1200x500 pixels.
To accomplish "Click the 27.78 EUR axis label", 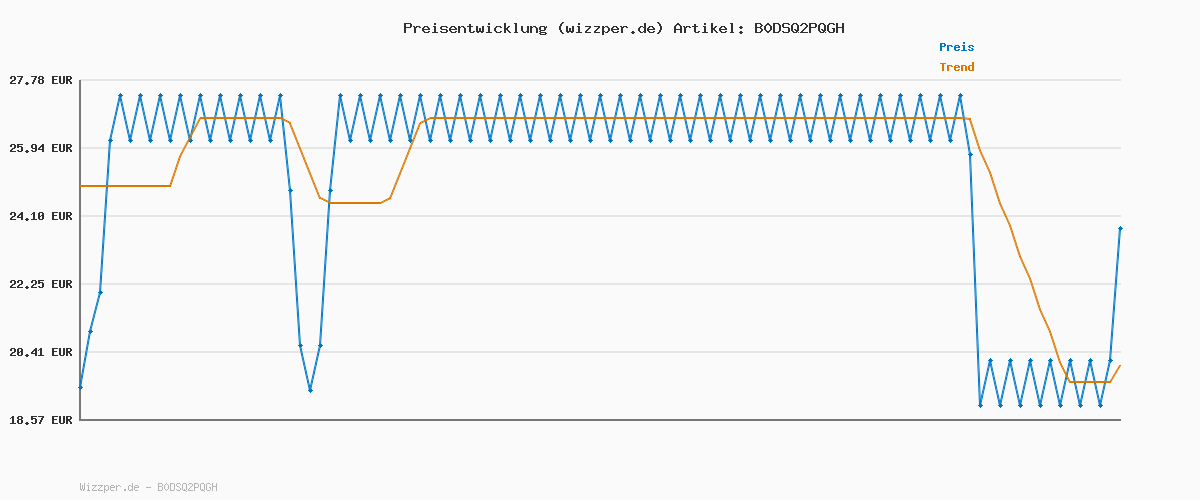I will [41, 80].
